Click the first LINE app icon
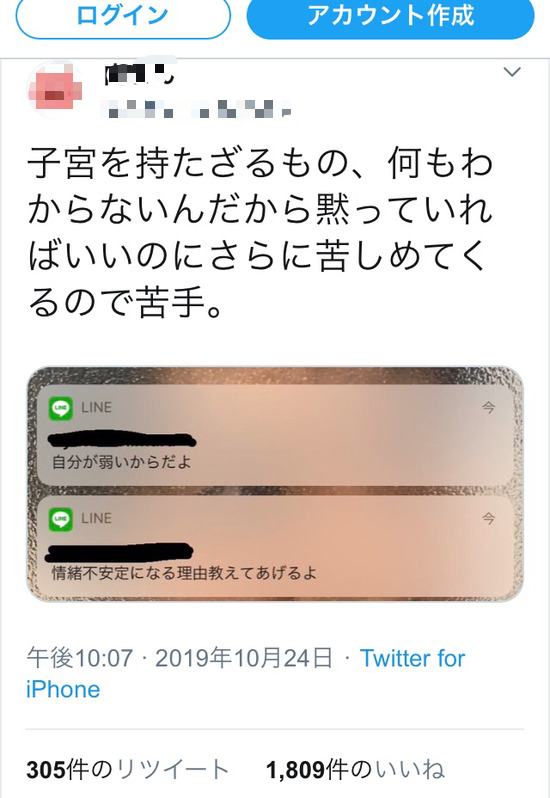 61,408
